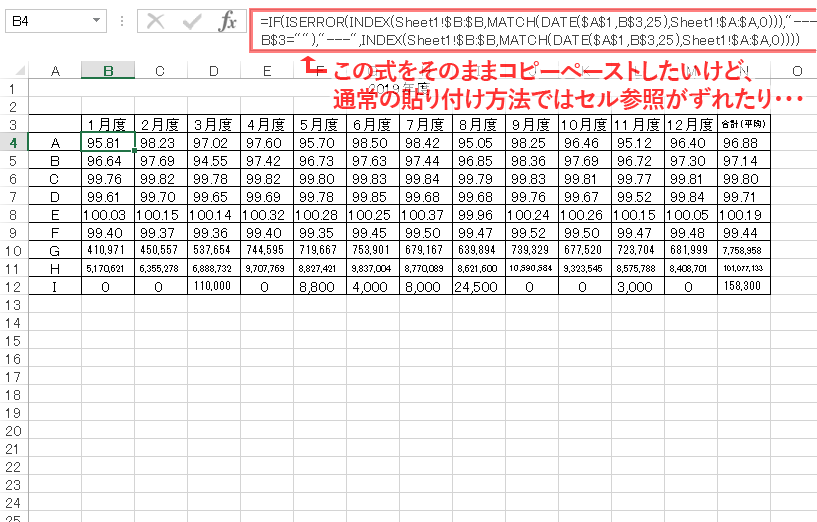Screen dimensions: 817x522
Task: Click cell containing 24,500
Action: point(479,287)
